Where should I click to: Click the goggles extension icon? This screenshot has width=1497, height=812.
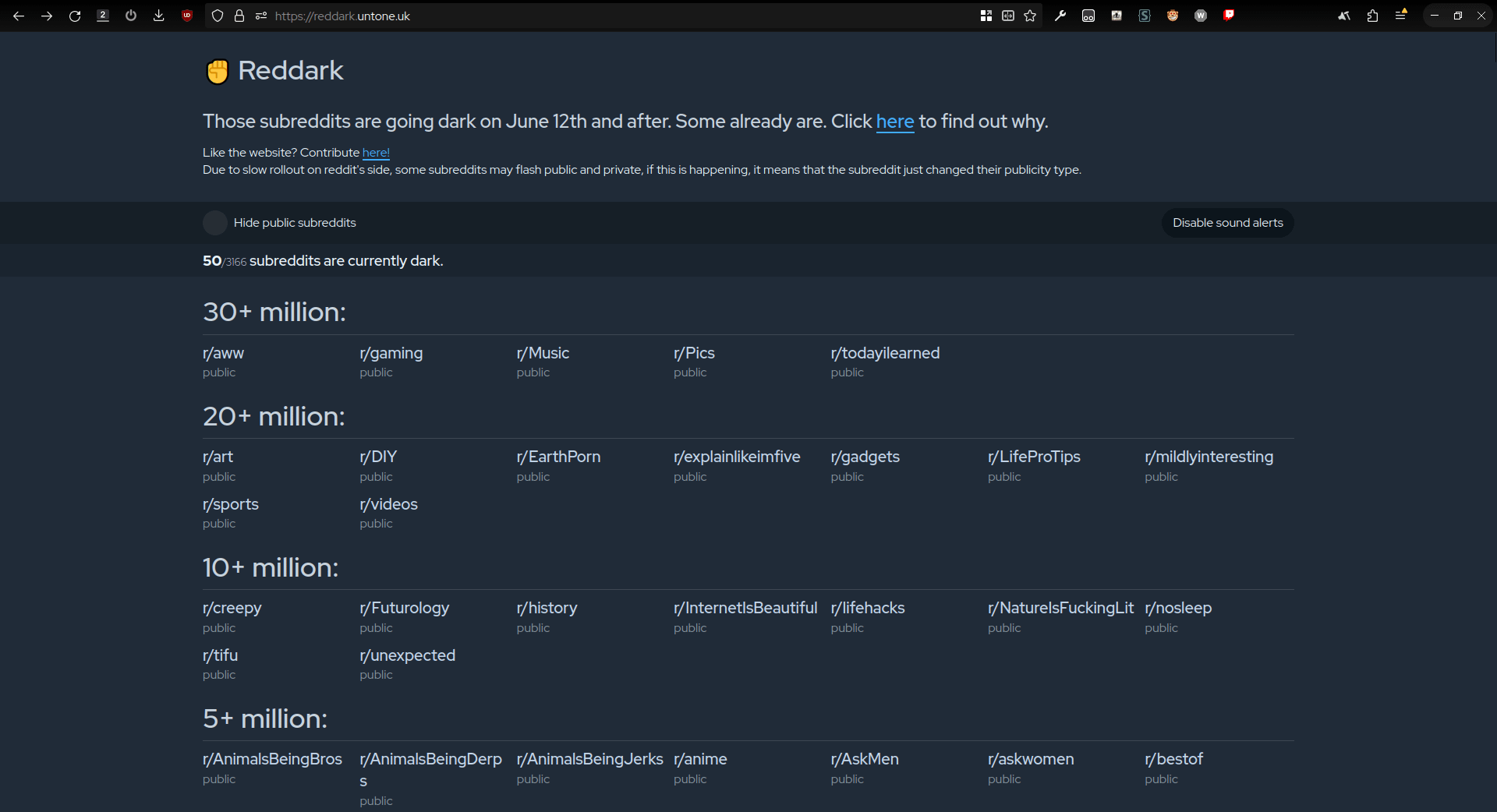[x=1088, y=16]
